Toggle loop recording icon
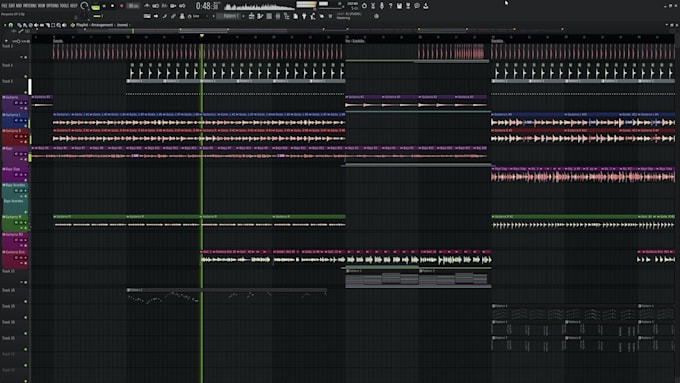 [x=182, y=6]
